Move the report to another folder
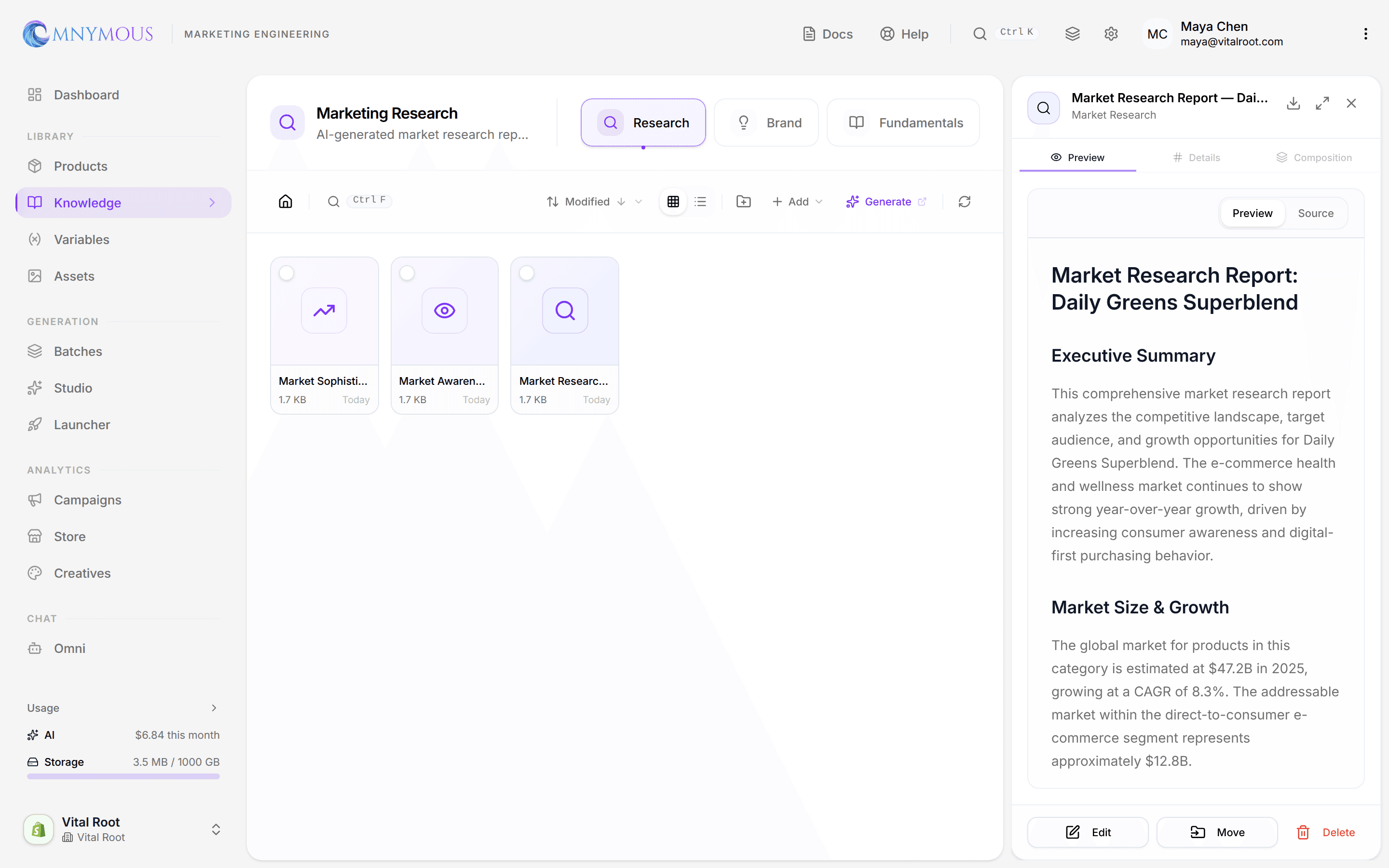 (x=1217, y=832)
